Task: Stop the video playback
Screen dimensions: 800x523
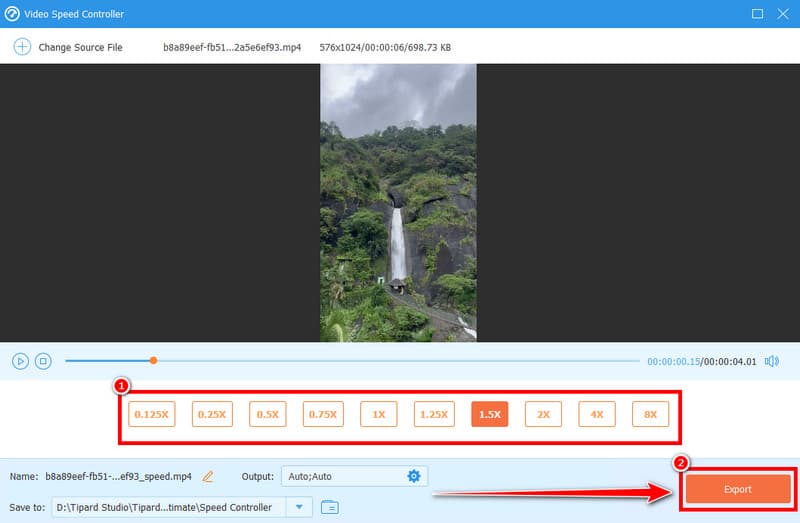Action: 43,361
